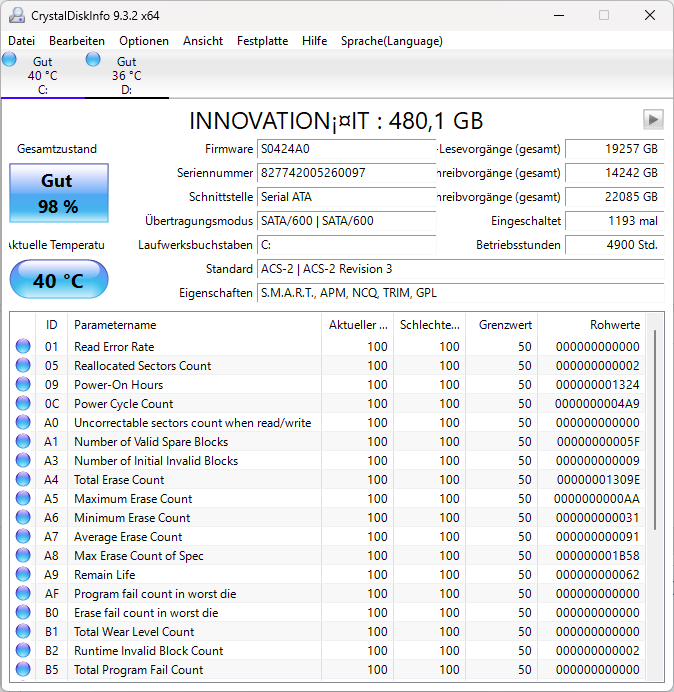Viewport: 674px width, 692px height.
Task: Click the Übertragungsmodus field
Action: point(346,221)
